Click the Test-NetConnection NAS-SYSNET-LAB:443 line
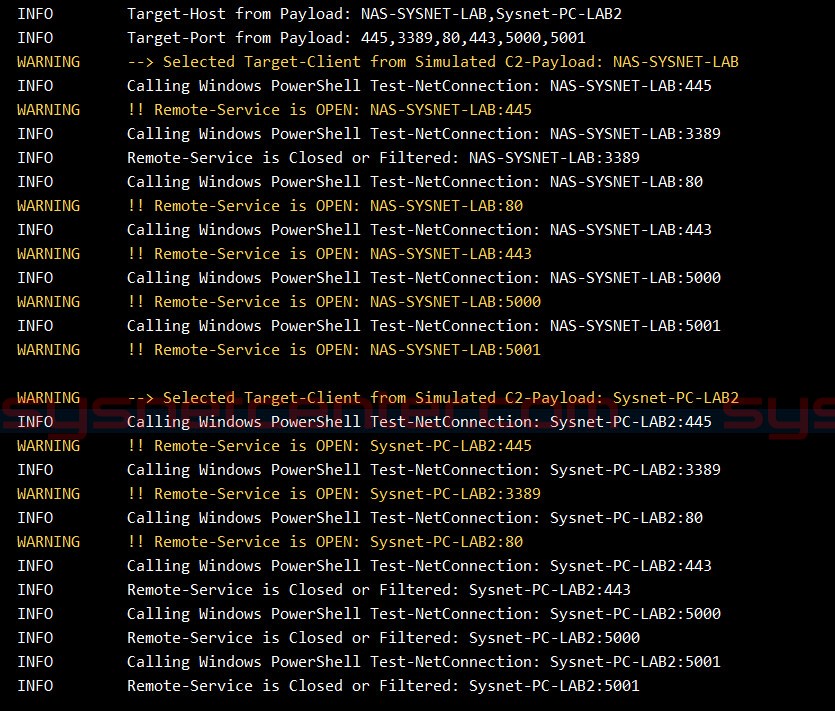 point(364,230)
